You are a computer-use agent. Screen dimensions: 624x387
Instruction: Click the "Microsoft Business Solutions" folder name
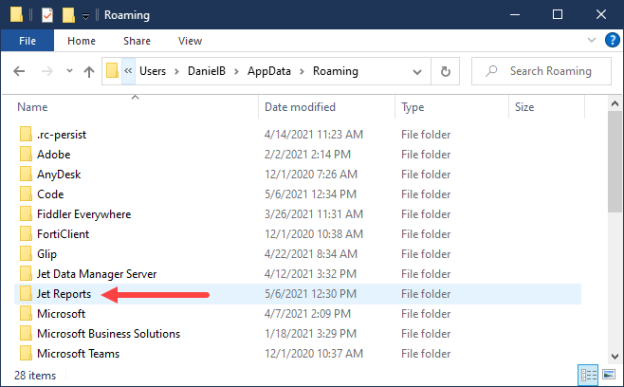point(108,334)
